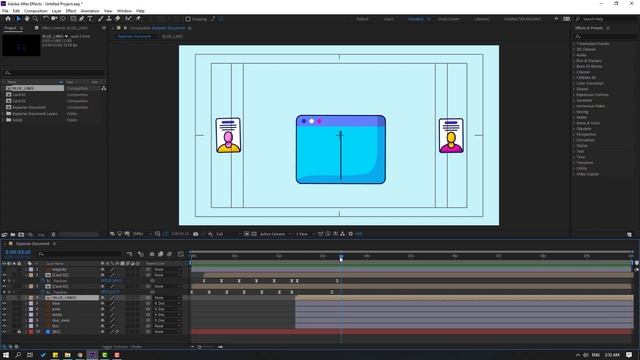This screenshot has height=360, width=640.
Task: Toggle Position stopwatch under Card 02
Action: pos(42,281)
